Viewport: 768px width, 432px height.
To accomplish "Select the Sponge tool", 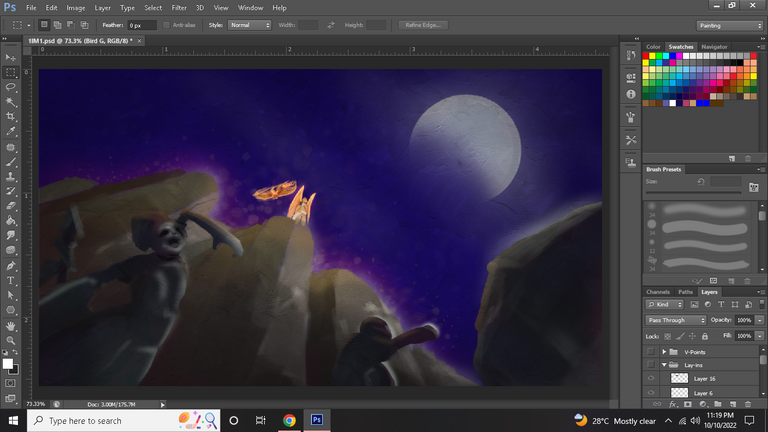I will point(10,250).
